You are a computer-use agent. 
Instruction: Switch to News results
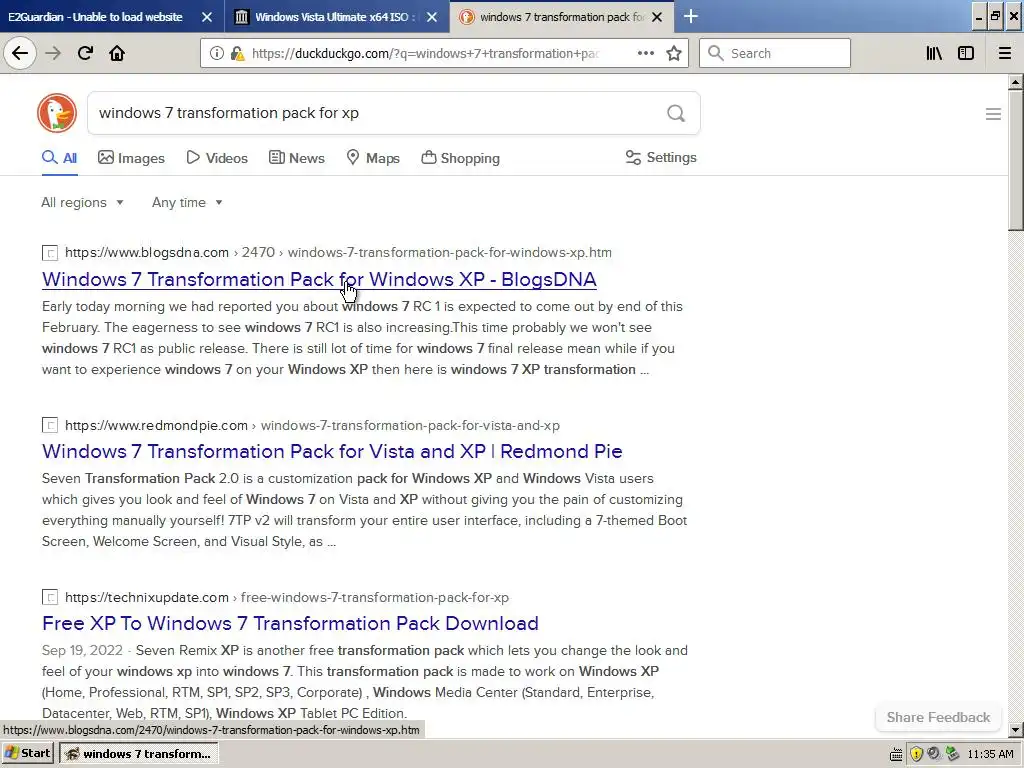[x=296, y=158]
